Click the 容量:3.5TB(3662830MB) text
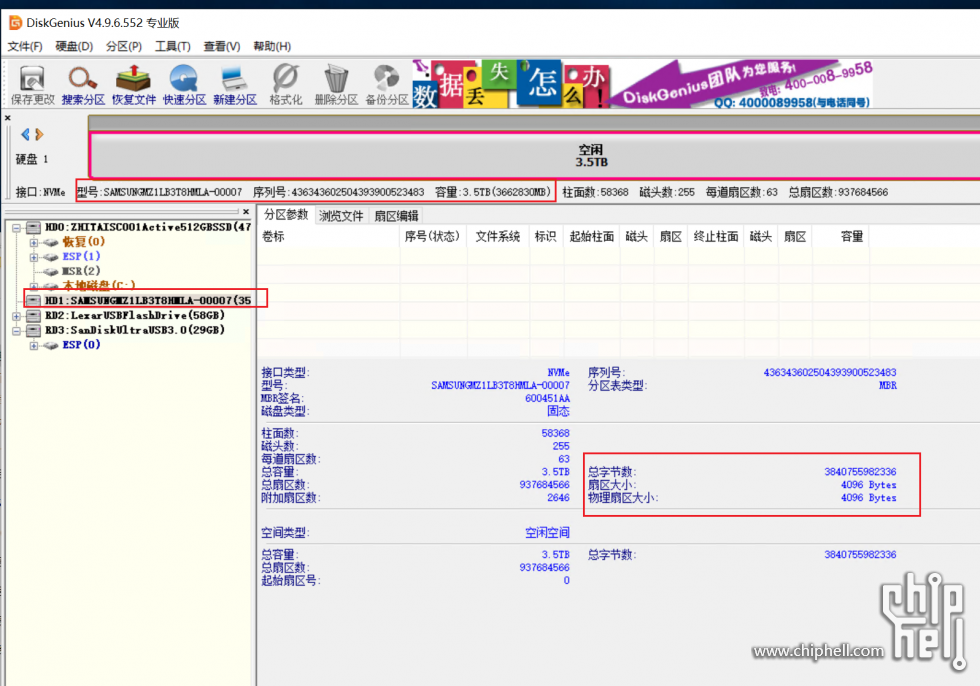The image size is (980, 686). tap(493, 192)
